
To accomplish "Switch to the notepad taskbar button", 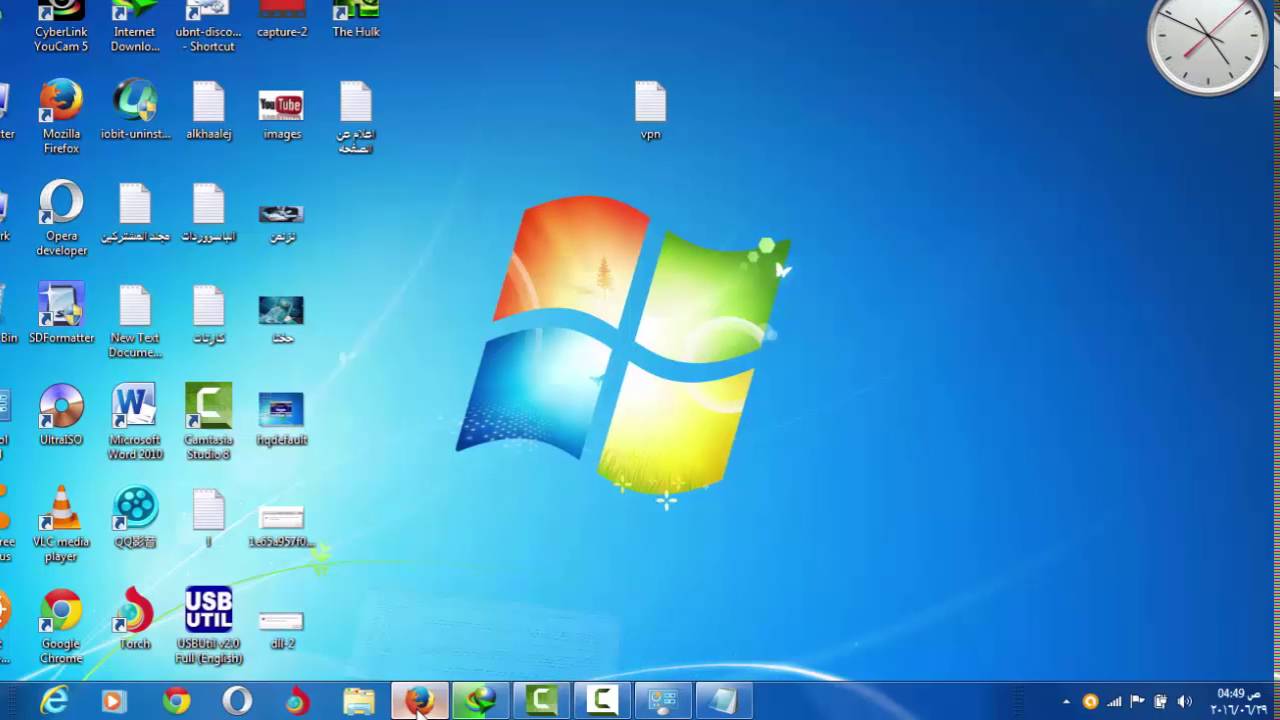I will pyautogui.click(x=724, y=701).
